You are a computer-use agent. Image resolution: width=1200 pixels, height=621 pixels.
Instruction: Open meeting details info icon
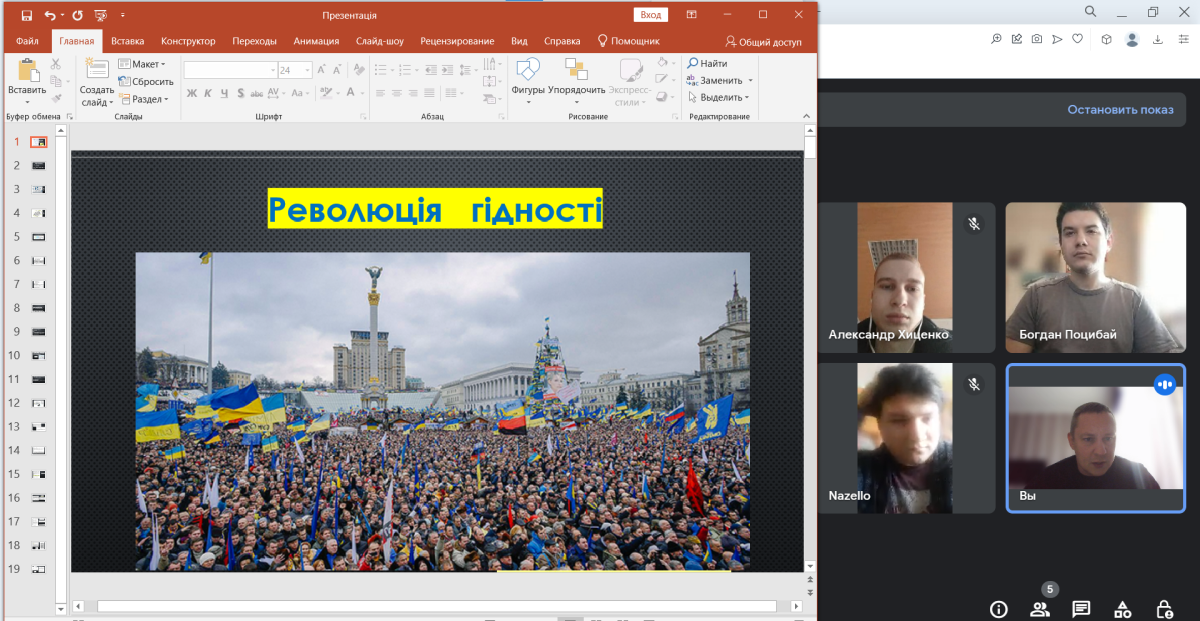click(x=998, y=609)
